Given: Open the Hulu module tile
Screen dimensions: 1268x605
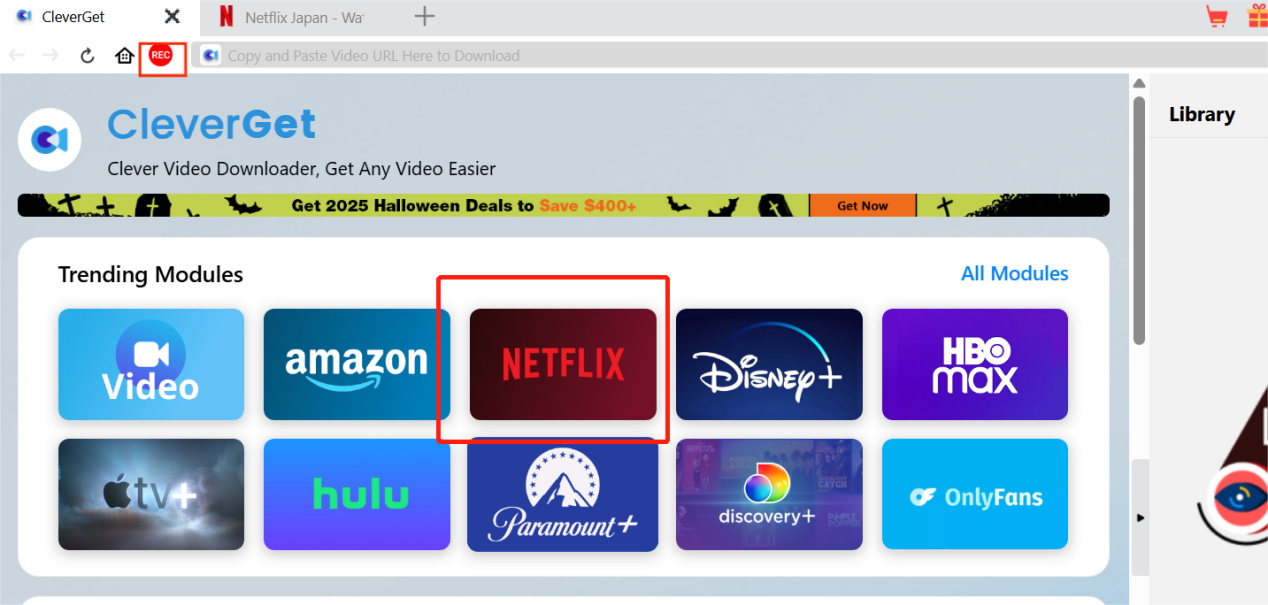Looking at the screenshot, I should pos(356,494).
